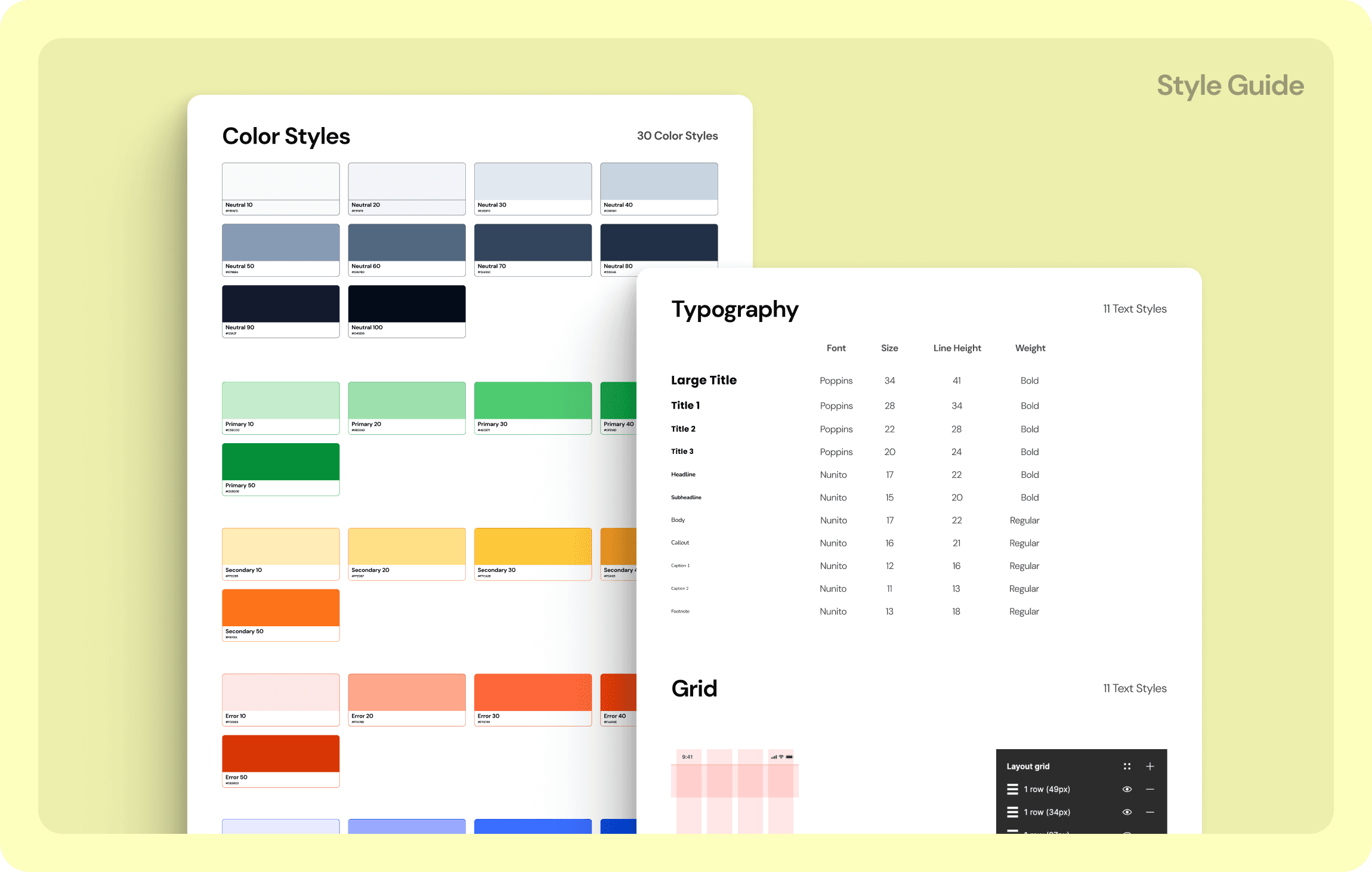The image size is (1372, 872).
Task: Add a new layout grid with plus
Action: tap(1150, 766)
